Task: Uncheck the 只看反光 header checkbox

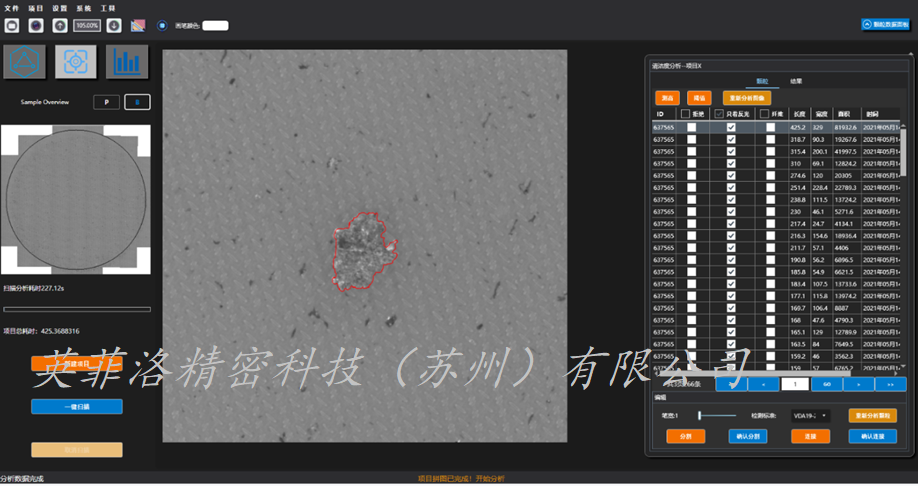Action: [x=719, y=115]
